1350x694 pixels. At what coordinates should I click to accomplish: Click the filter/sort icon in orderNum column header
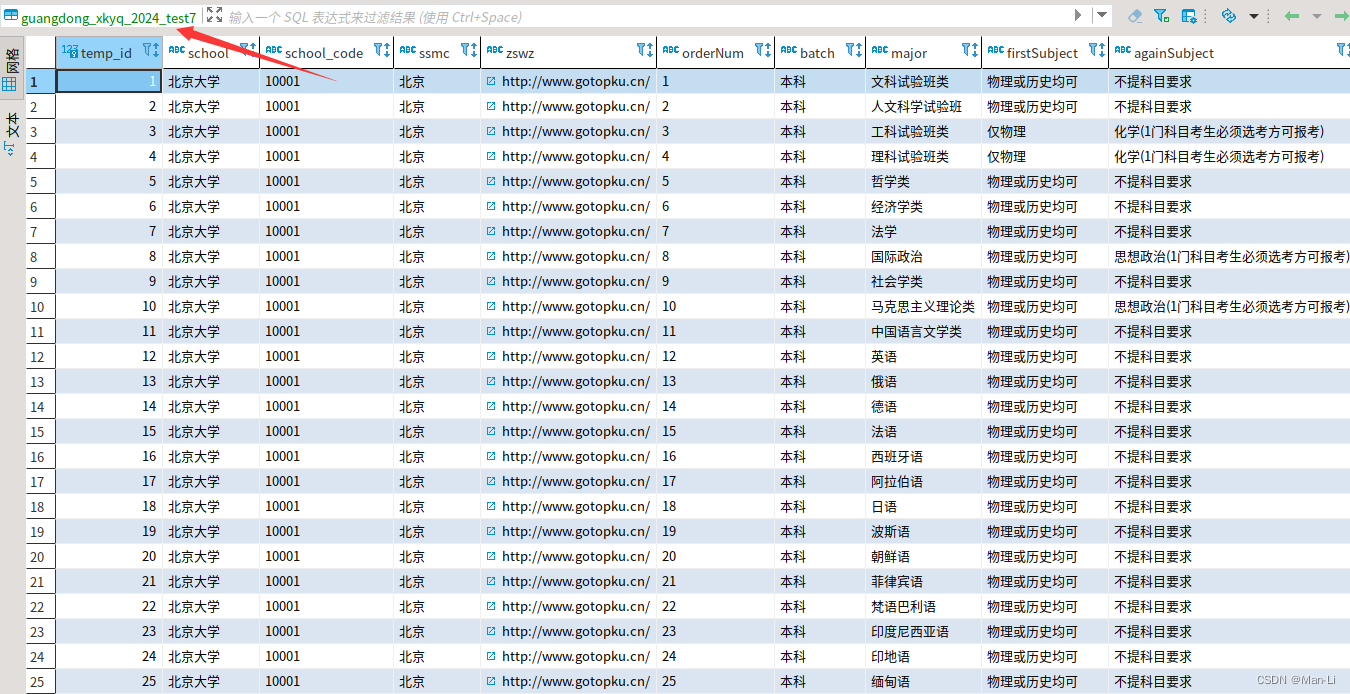(763, 49)
